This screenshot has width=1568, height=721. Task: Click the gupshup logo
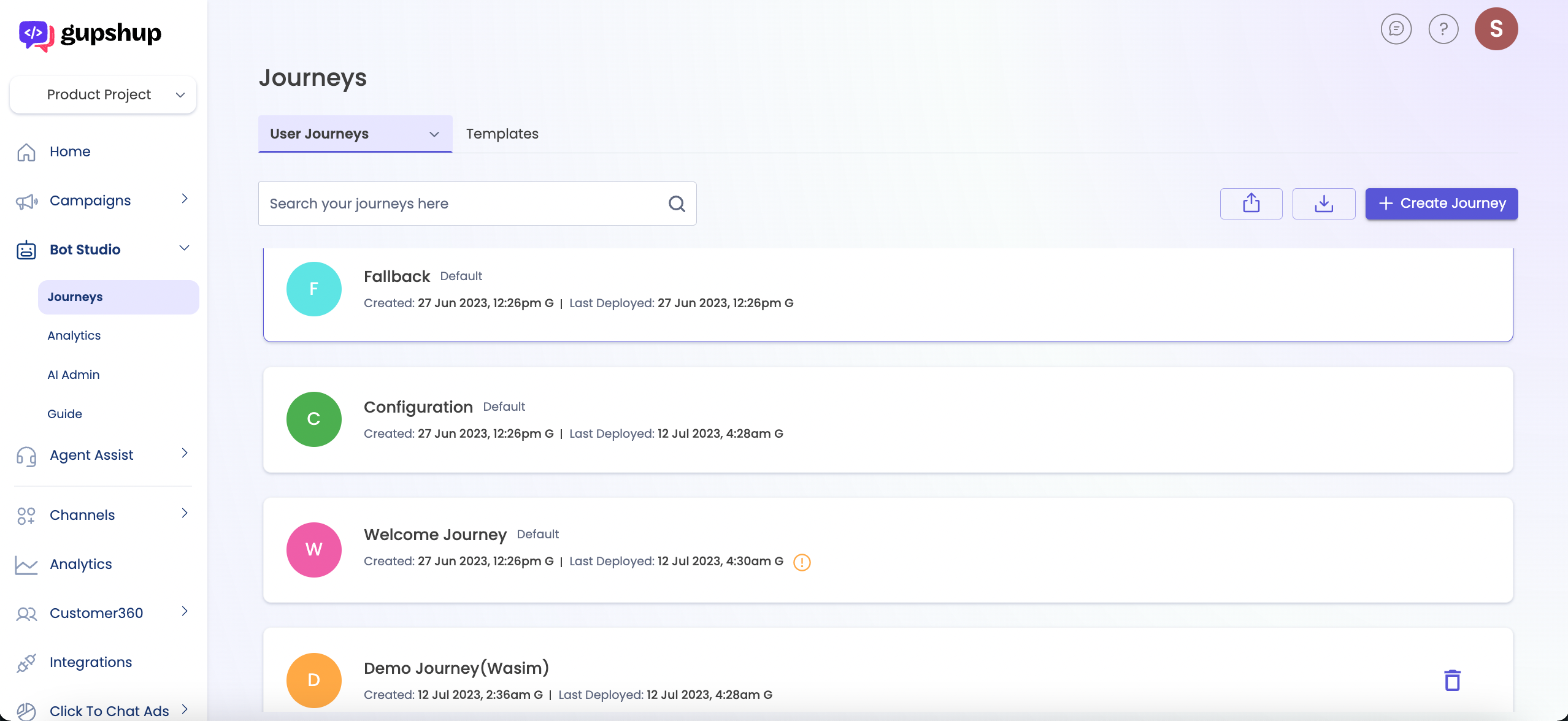[x=90, y=34]
